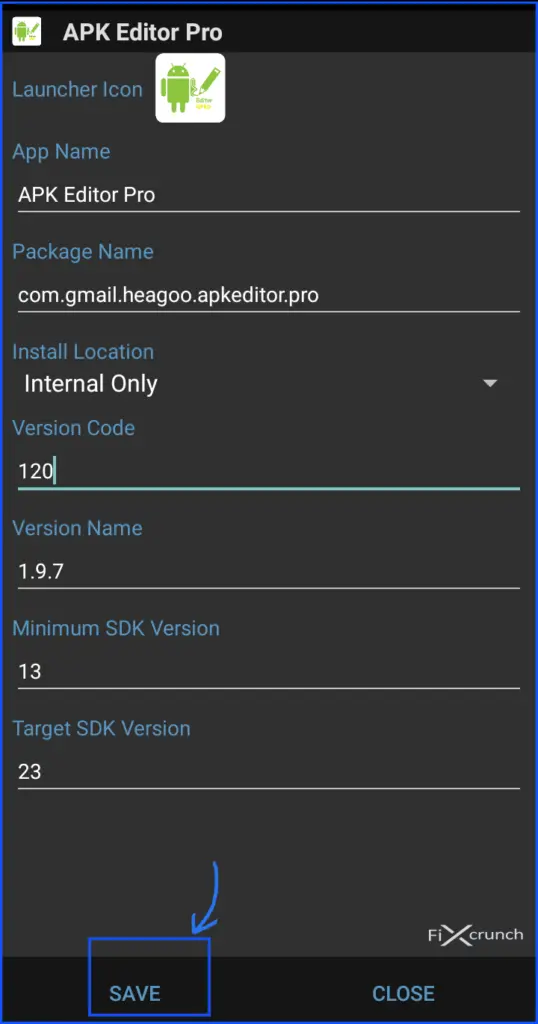Viewport: 538px width, 1024px height.
Task: Tap the Minimum SDK Version field showing 13
Action: (x=268, y=671)
